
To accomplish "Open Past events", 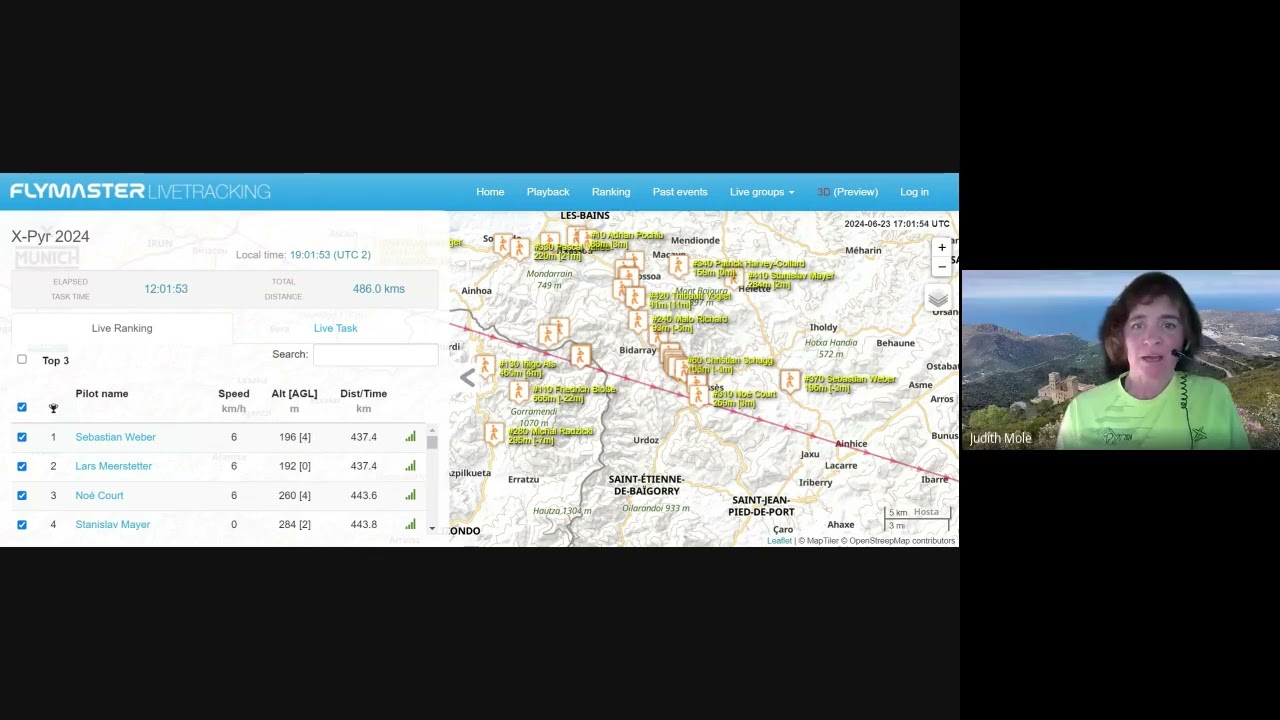I will point(680,192).
